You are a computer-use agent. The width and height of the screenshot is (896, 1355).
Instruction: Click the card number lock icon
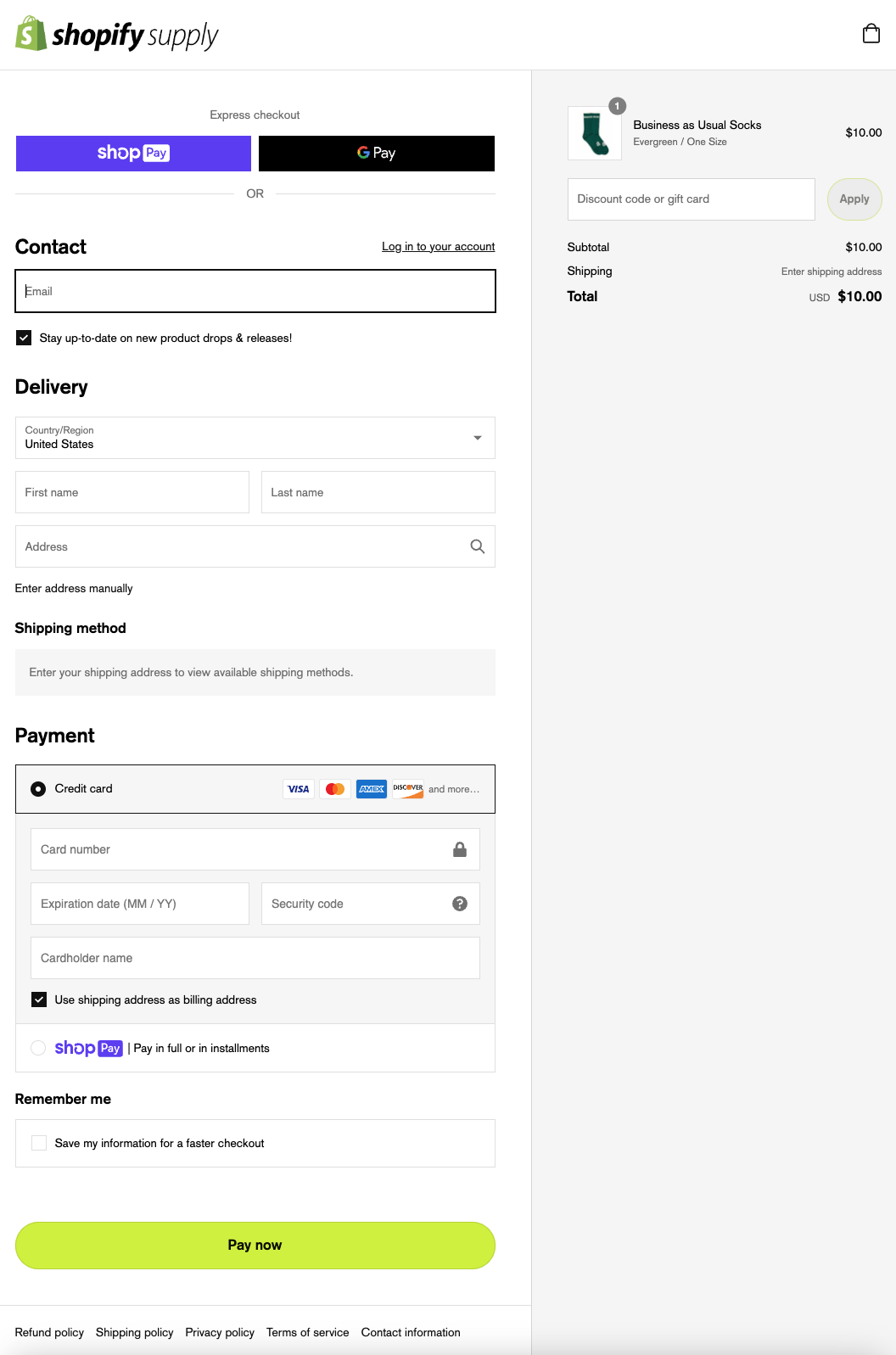click(x=460, y=849)
